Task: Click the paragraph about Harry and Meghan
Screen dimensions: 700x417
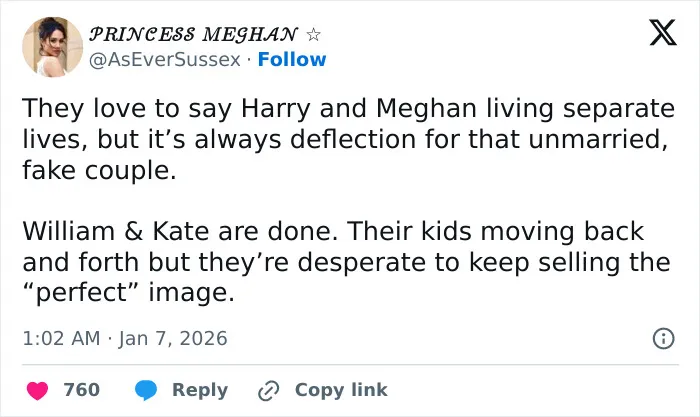Action: [349, 139]
